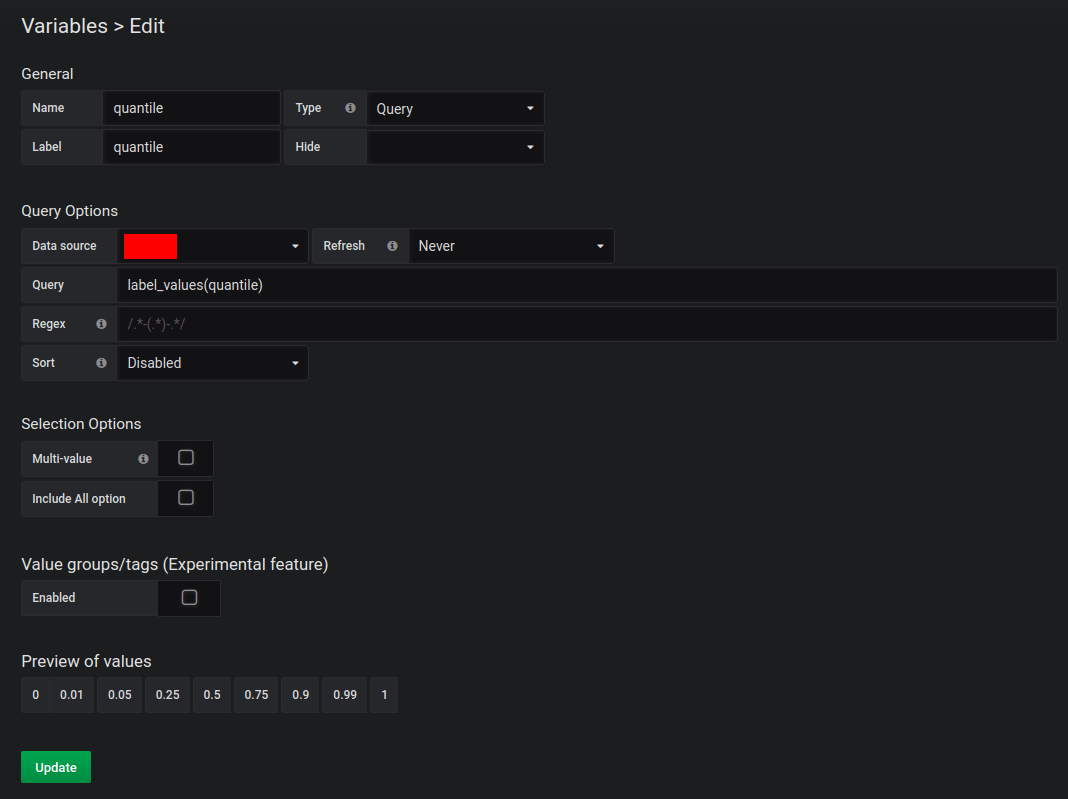Open the Type dropdown showing Query
Screen dimensions: 1068x799
click(x=455, y=109)
